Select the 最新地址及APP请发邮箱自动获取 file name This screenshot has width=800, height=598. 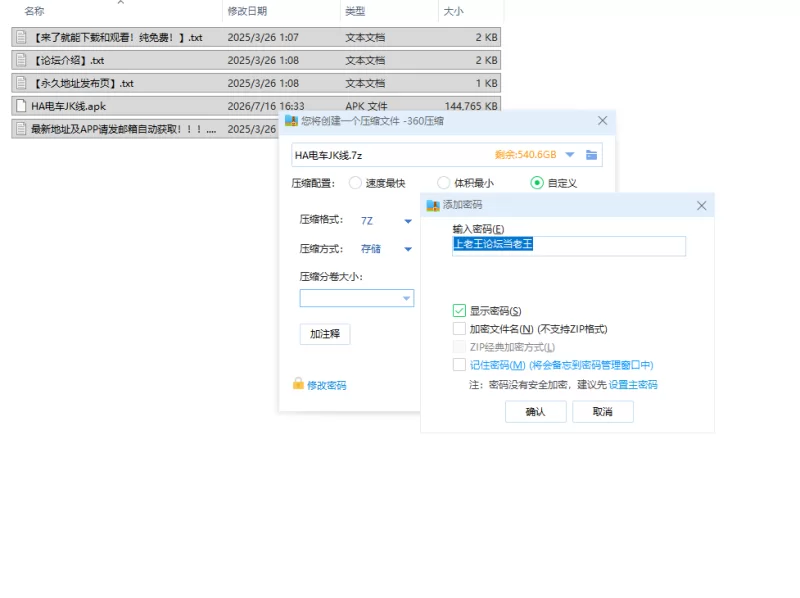pyautogui.click(x=124, y=129)
